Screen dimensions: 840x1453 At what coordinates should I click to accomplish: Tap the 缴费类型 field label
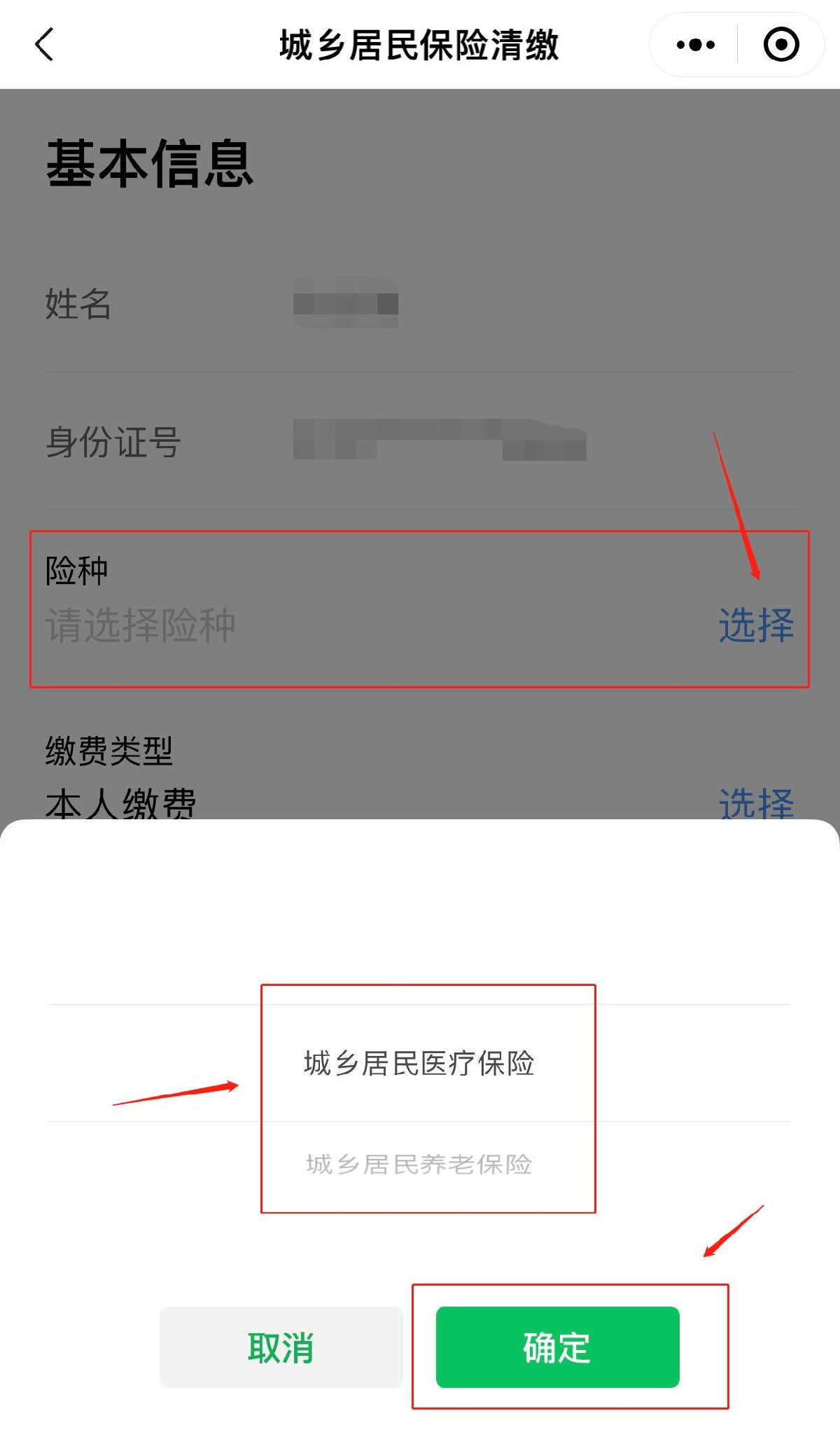pyautogui.click(x=108, y=751)
